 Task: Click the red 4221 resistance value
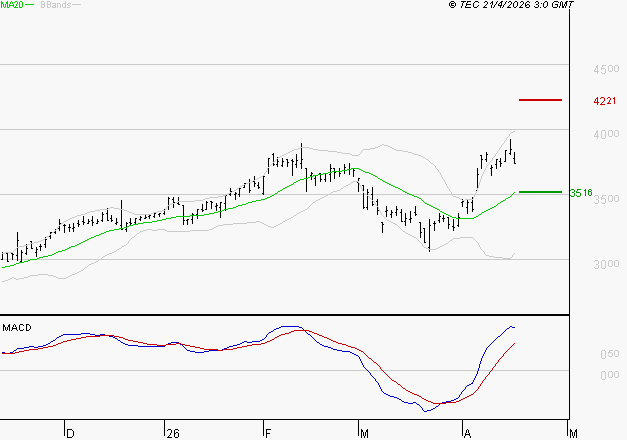[x=605, y=101]
